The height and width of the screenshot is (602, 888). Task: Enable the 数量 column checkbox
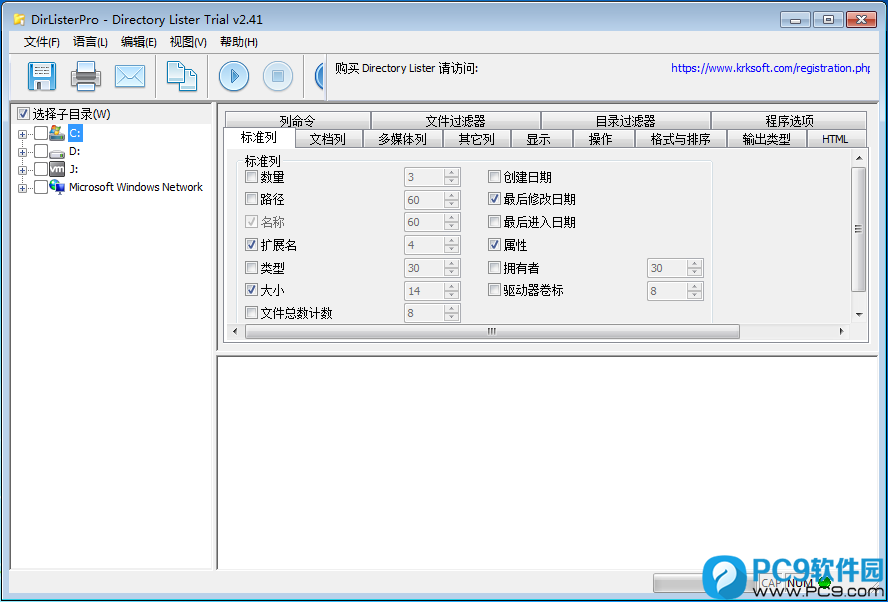coord(251,177)
